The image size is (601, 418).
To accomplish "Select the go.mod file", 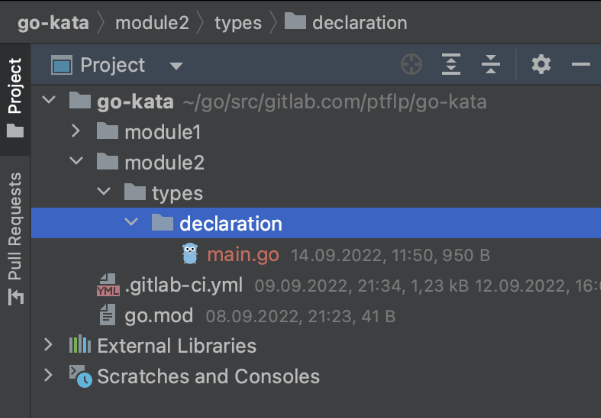I will [160, 316].
